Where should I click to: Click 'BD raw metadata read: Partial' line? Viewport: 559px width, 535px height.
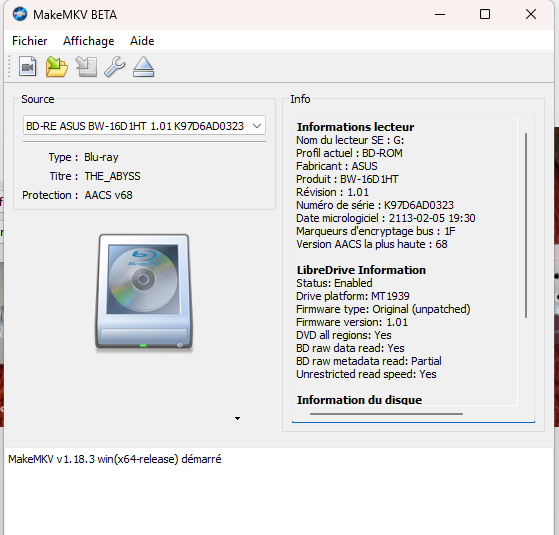pyautogui.click(x=369, y=361)
